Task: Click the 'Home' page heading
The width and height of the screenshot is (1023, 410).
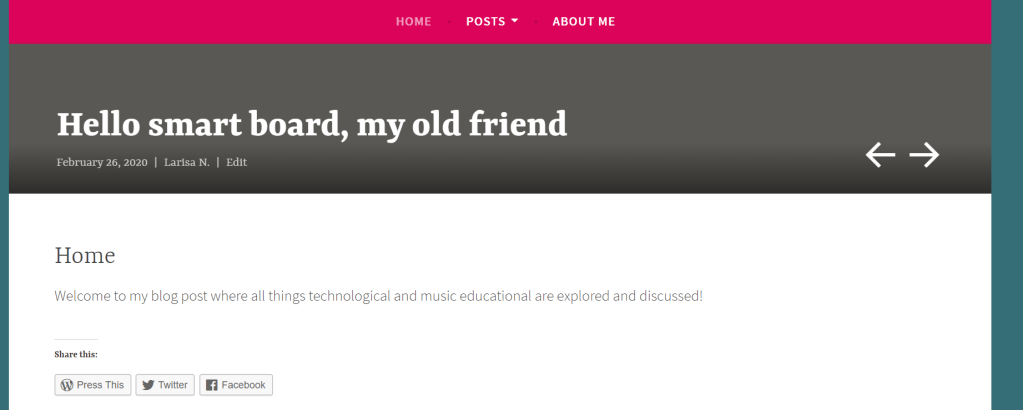Action: pos(85,256)
